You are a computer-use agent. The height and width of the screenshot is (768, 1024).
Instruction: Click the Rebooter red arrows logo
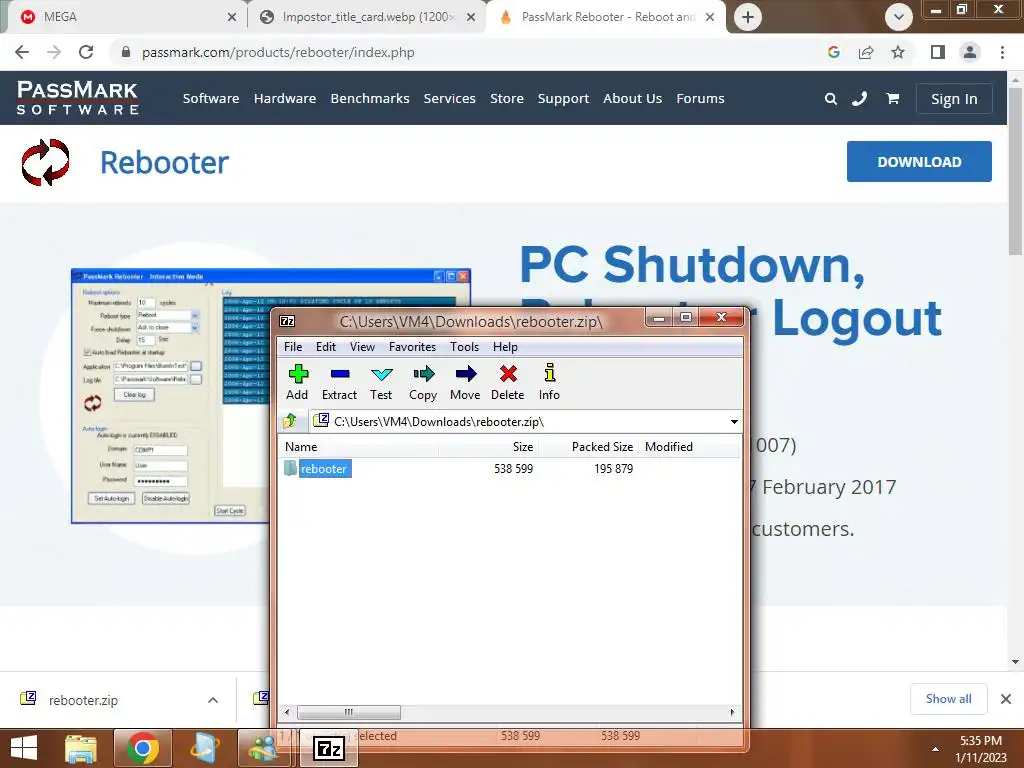[x=45, y=162]
